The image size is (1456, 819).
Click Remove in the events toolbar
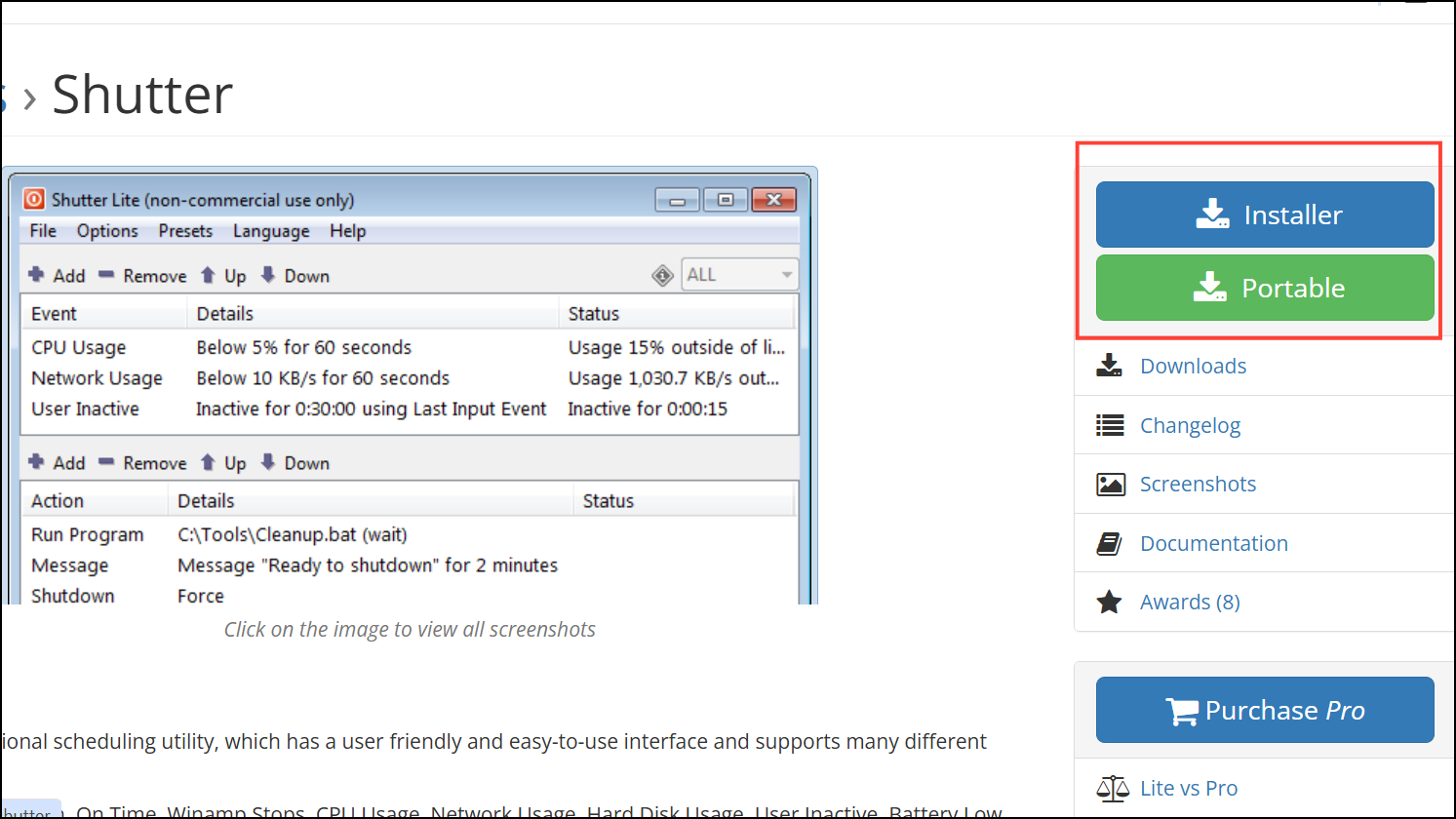tap(143, 276)
